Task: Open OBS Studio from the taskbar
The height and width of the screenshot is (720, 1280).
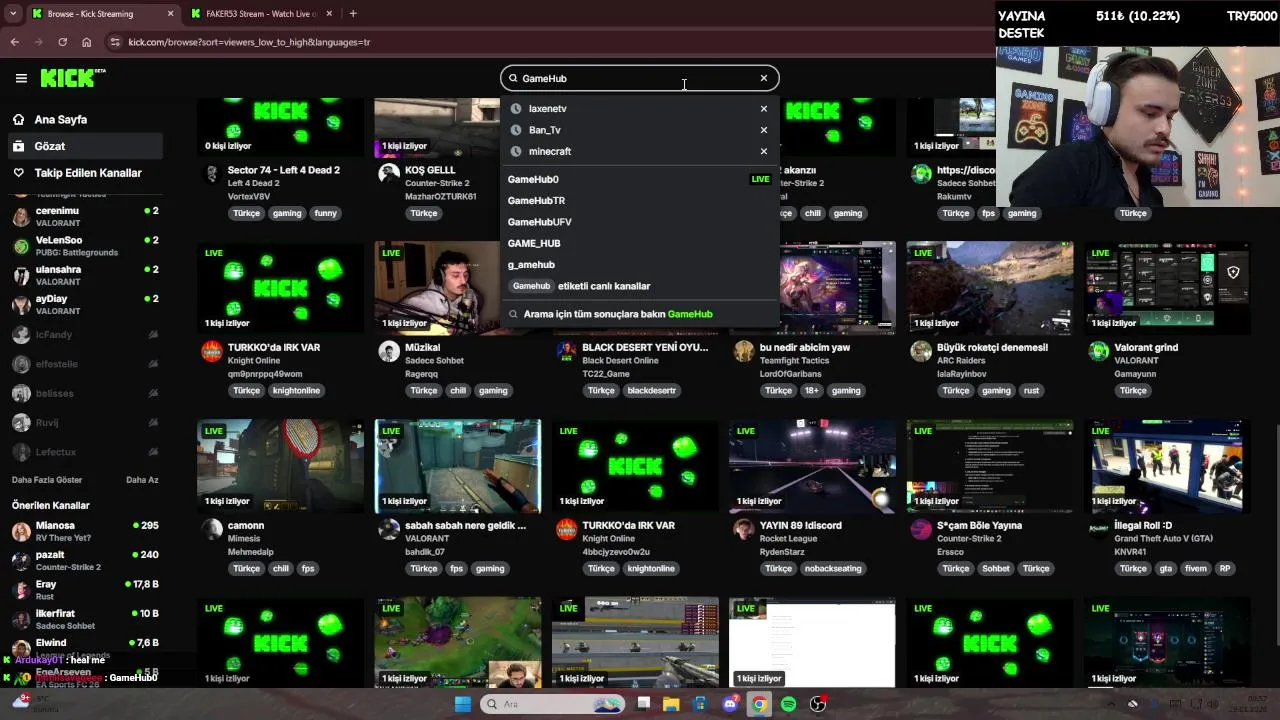Action: pyautogui.click(x=818, y=704)
